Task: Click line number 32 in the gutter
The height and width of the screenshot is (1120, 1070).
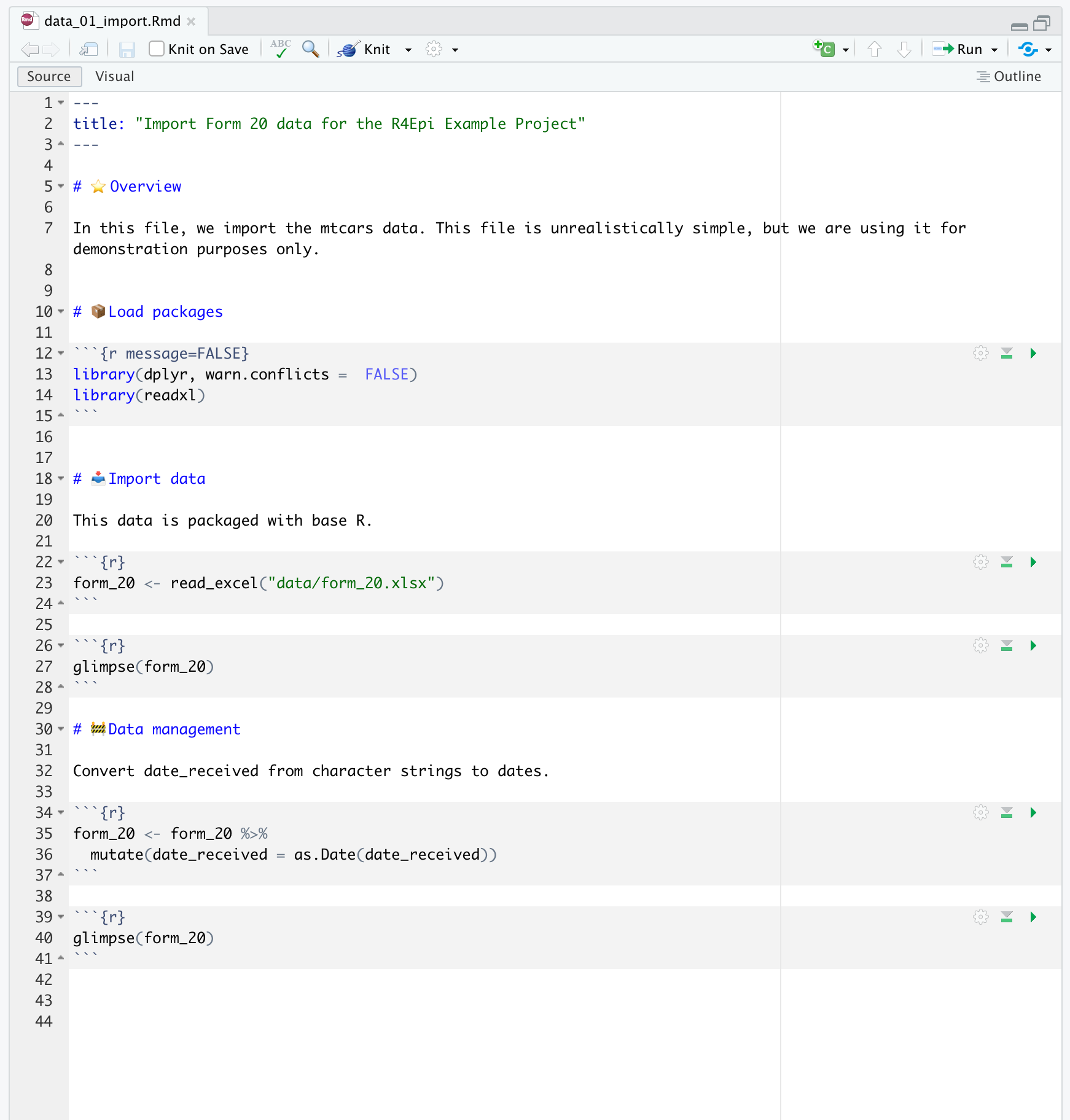Action: (44, 771)
